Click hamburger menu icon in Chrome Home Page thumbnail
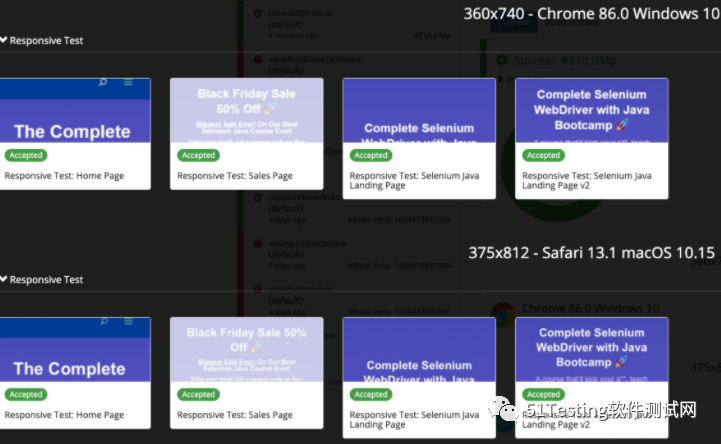Screen dimensions: 721x444 point(128,82)
